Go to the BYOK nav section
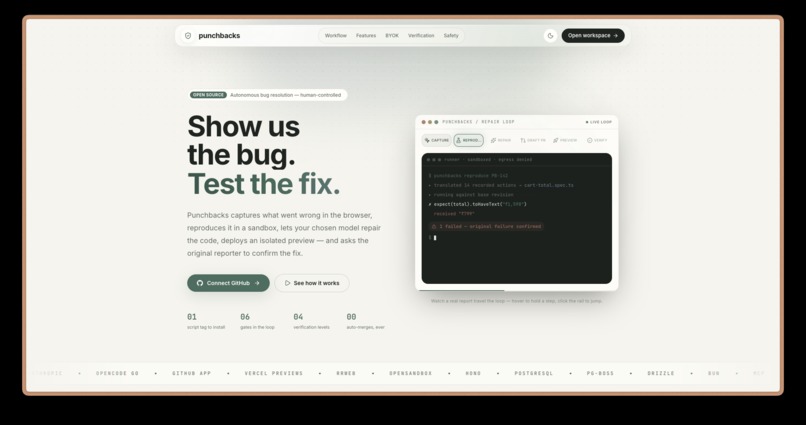 392,36
